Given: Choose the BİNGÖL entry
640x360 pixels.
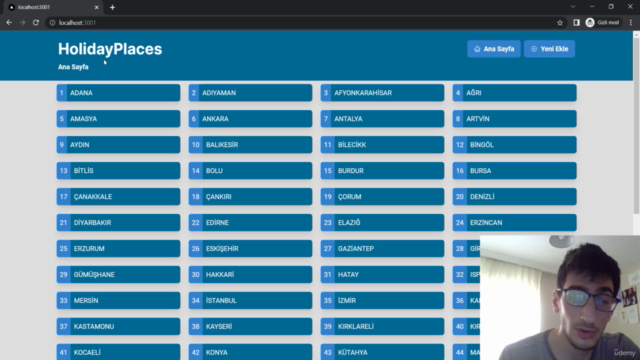Looking at the screenshot, I should [x=515, y=145].
